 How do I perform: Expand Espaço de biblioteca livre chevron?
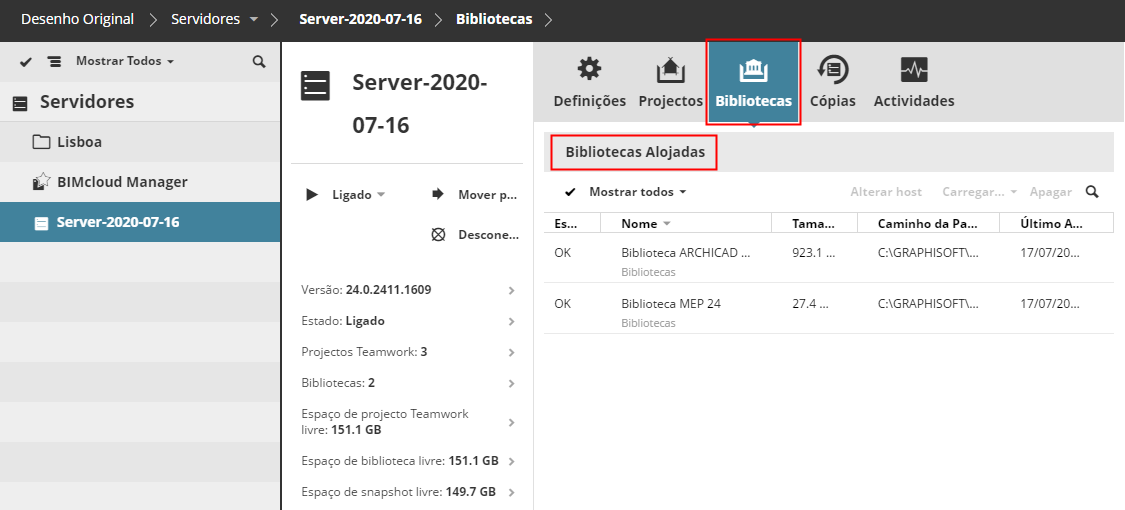pos(512,461)
